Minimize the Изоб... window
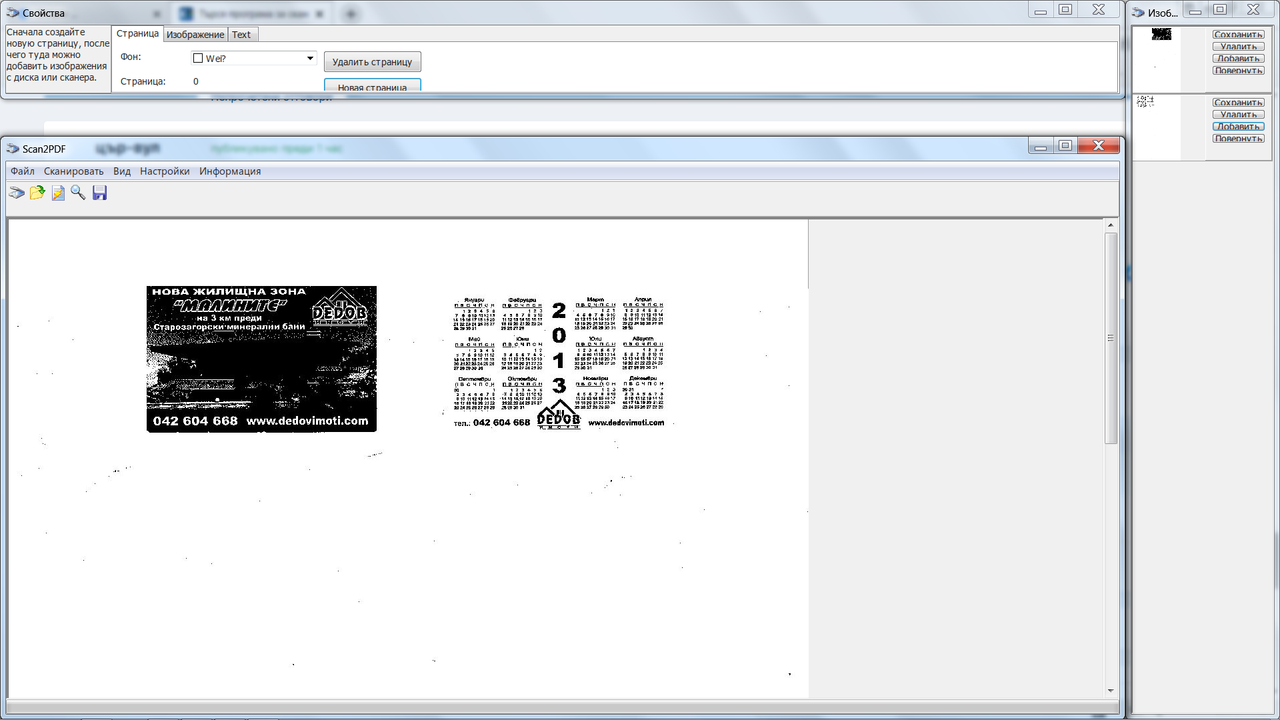 pyautogui.click(x=1195, y=10)
